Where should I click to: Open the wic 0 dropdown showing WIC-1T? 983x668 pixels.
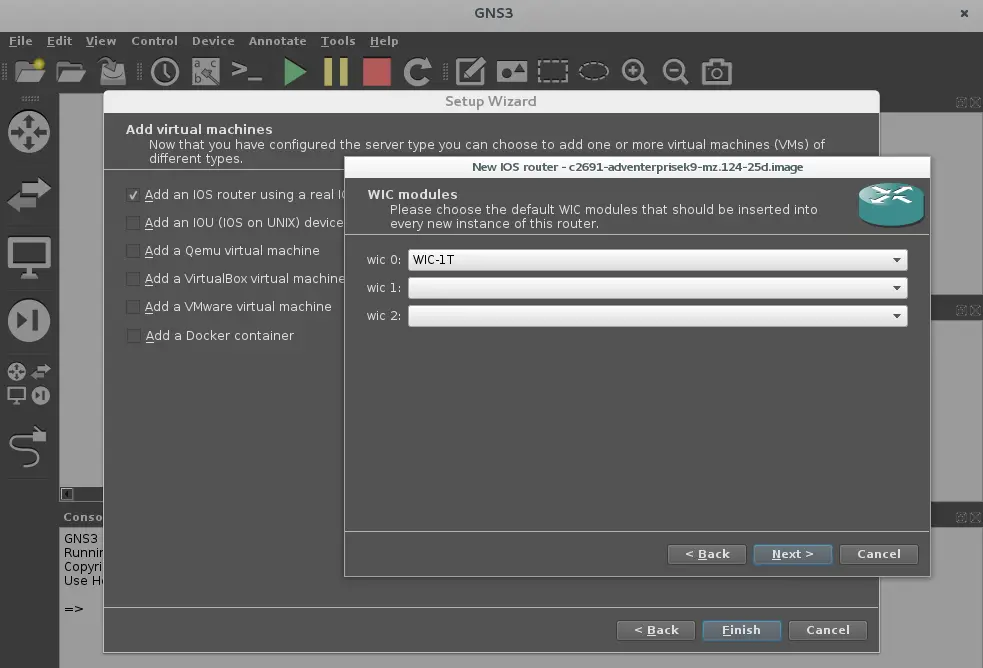tap(658, 260)
